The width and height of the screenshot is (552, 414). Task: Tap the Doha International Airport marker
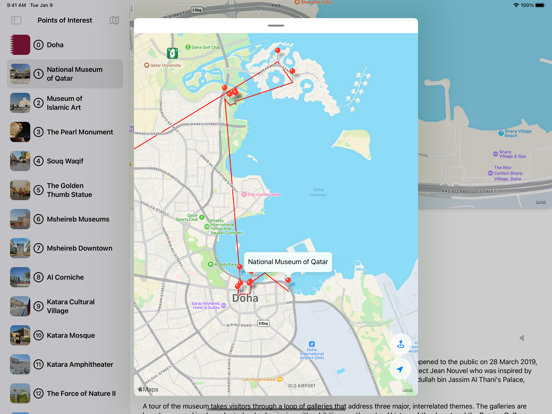click(312, 344)
